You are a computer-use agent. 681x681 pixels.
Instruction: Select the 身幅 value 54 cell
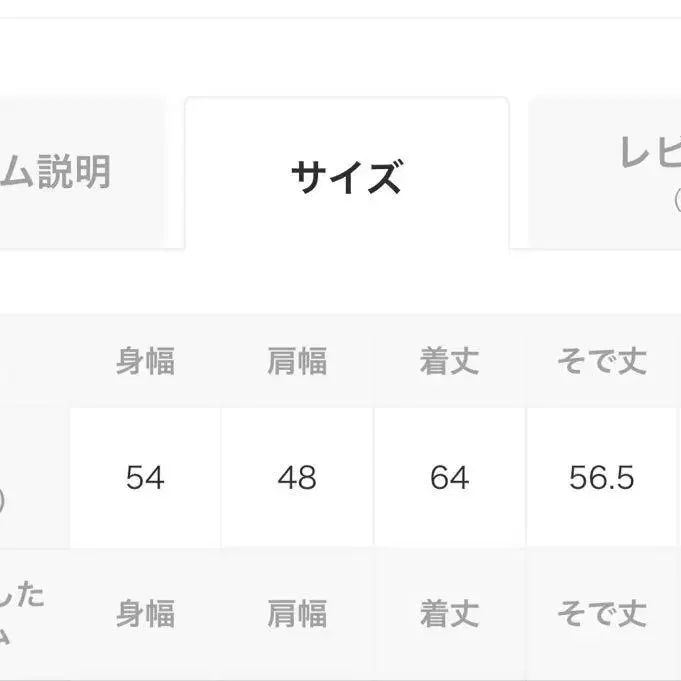[x=145, y=478]
